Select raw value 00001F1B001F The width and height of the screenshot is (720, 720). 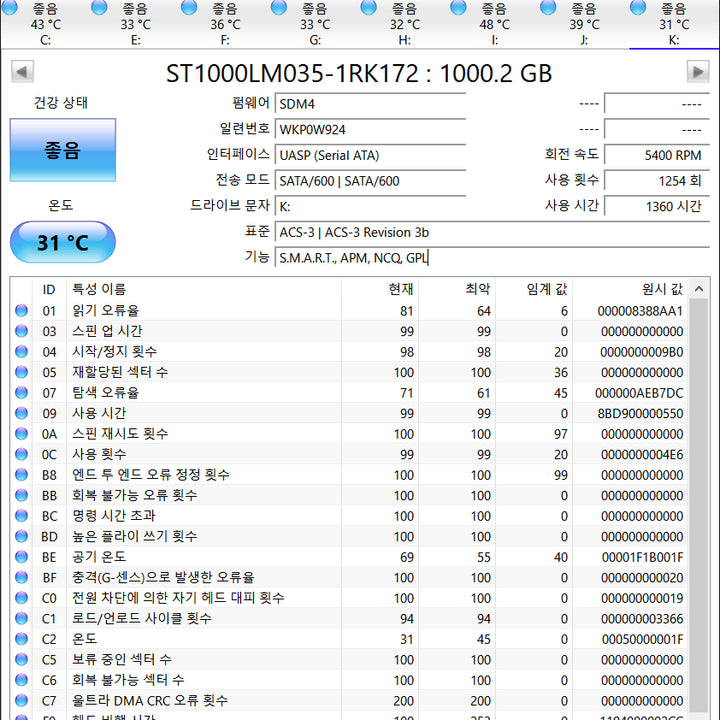pyautogui.click(x=642, y=557)
